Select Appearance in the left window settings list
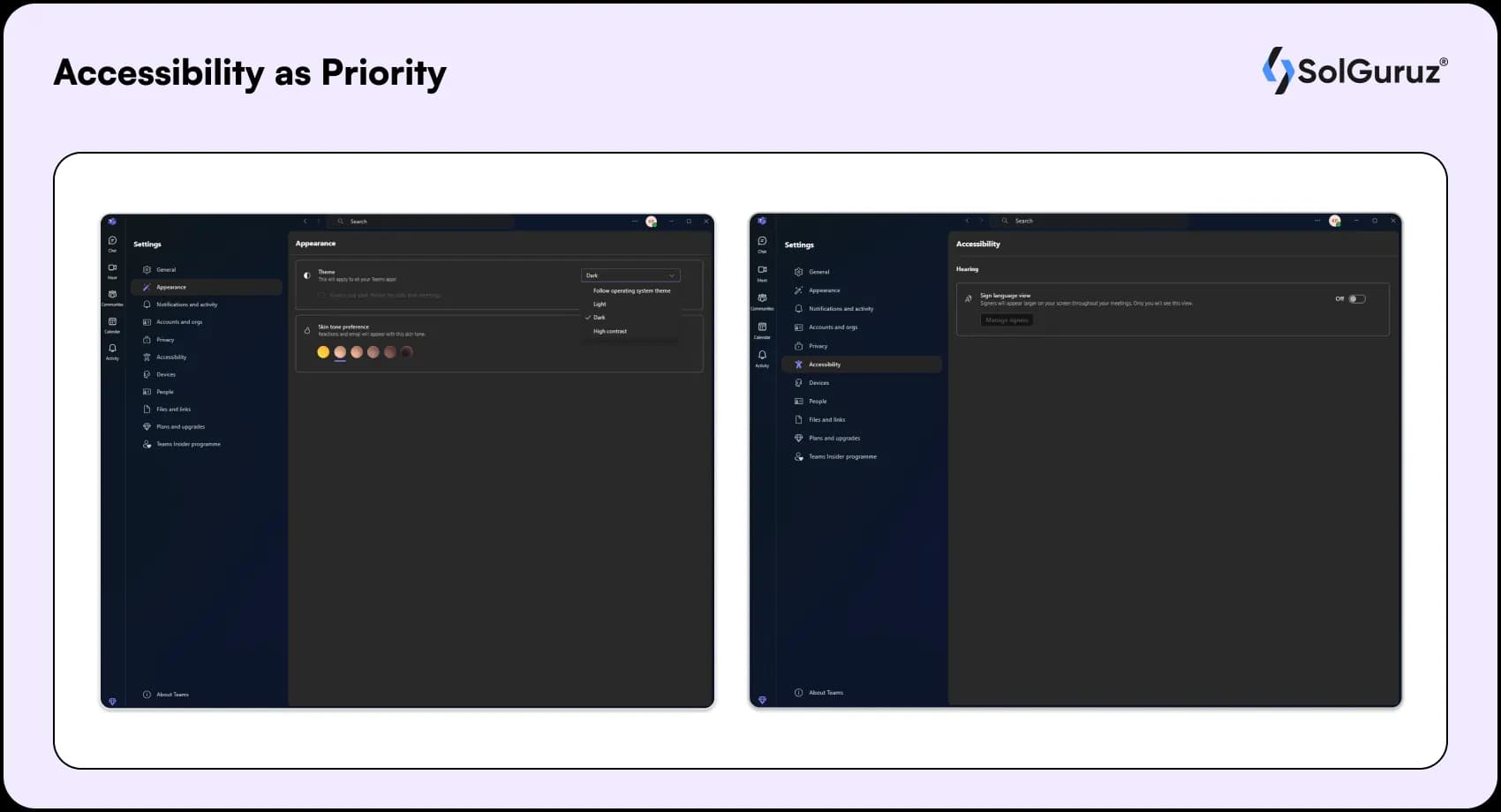 pyautogui.click(x=207, y=287)
